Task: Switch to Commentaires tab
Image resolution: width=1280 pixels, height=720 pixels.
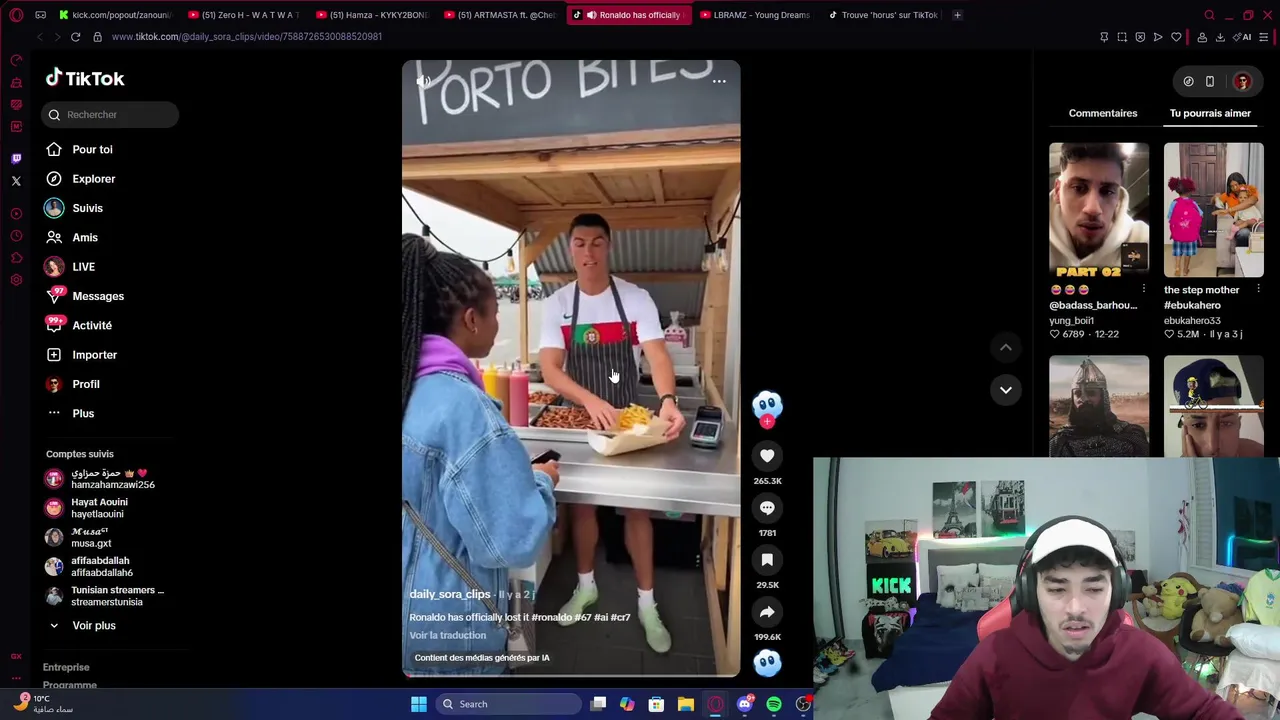Action: tap(1102, 113)
